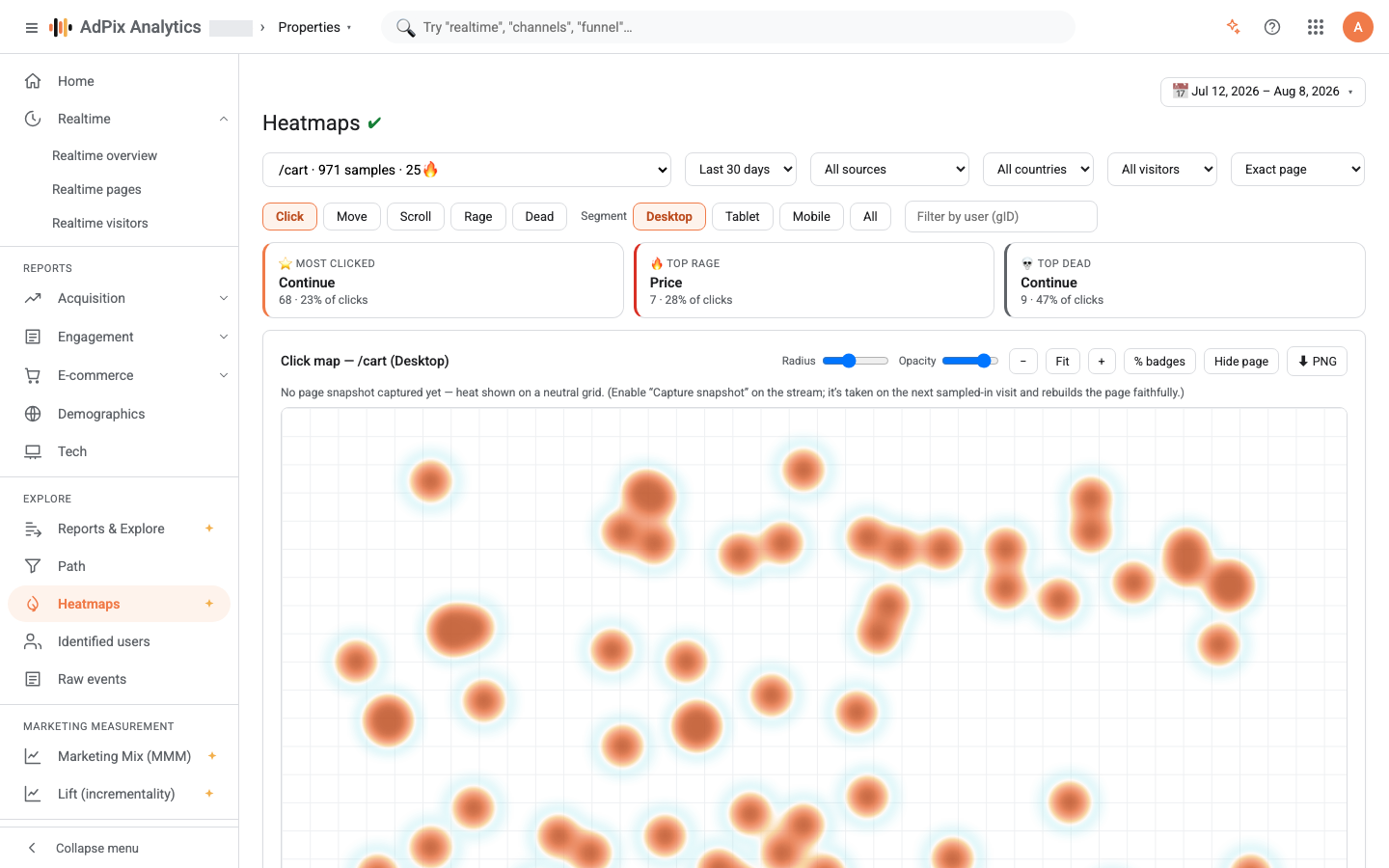The height and width of the screenshot is (868, 1389).
Task: Open the All sources dropdown
Action: [889, 169]
